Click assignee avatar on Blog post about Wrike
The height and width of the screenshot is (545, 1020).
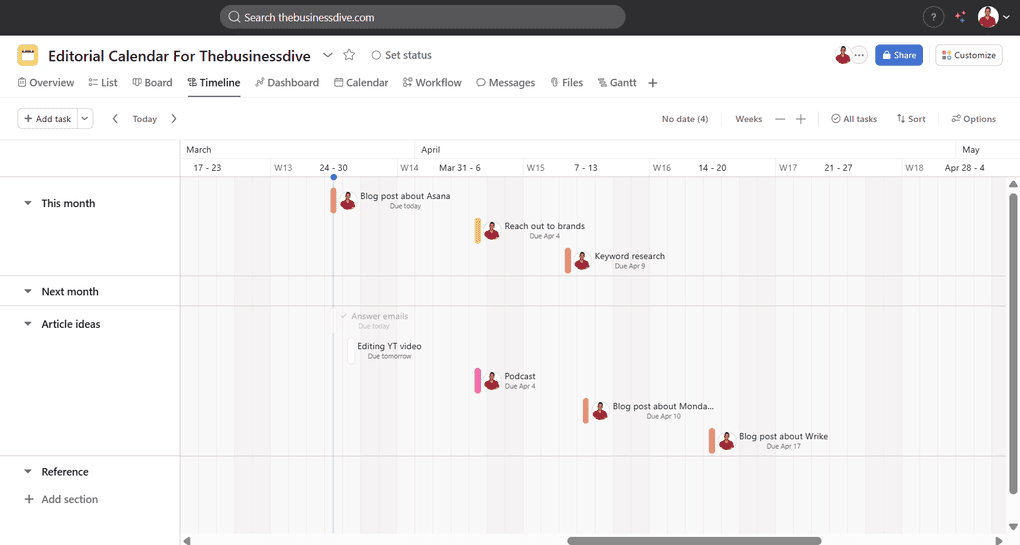click(727, 441)
